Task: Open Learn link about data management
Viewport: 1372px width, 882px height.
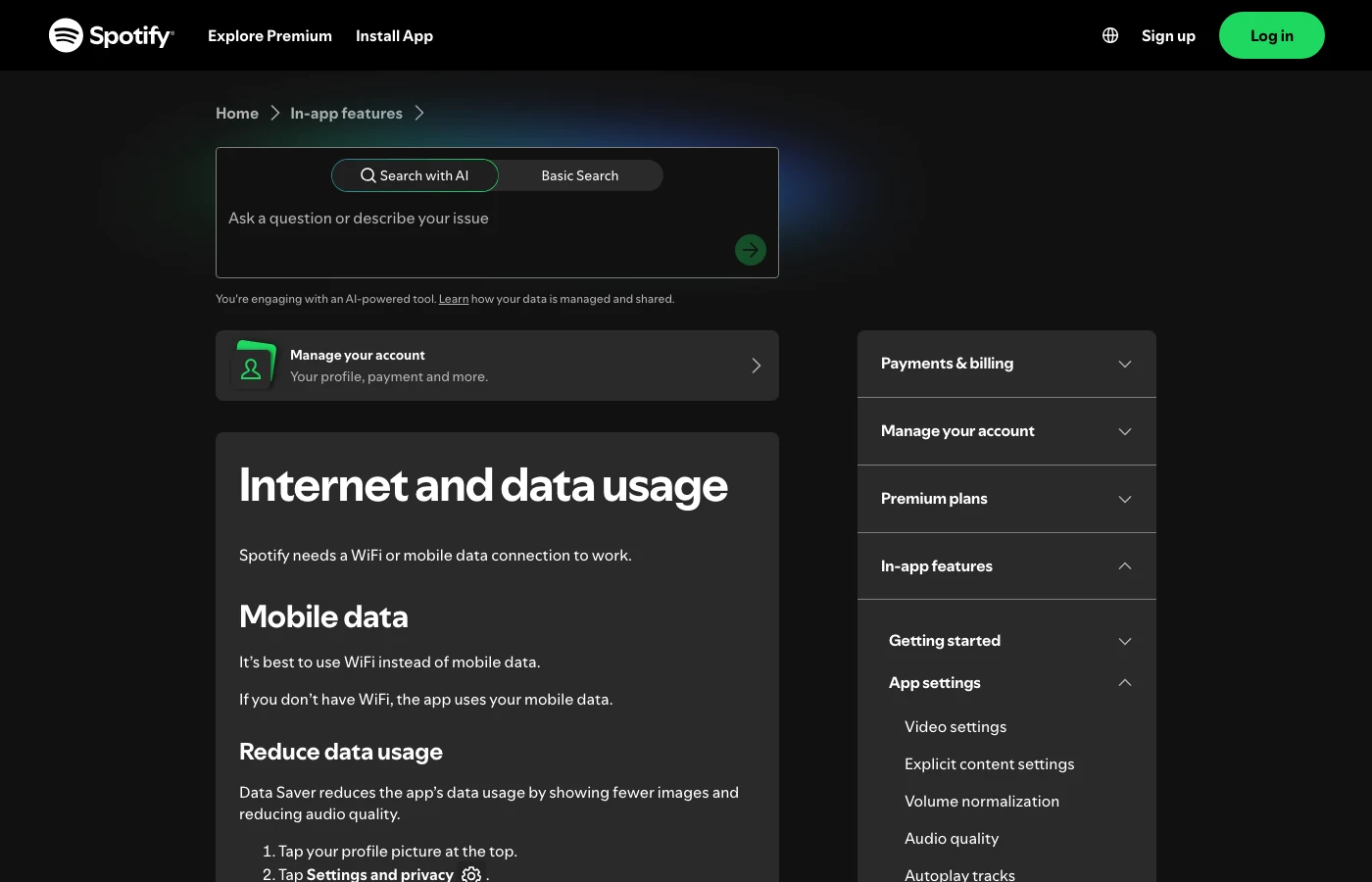Action: 454,299
